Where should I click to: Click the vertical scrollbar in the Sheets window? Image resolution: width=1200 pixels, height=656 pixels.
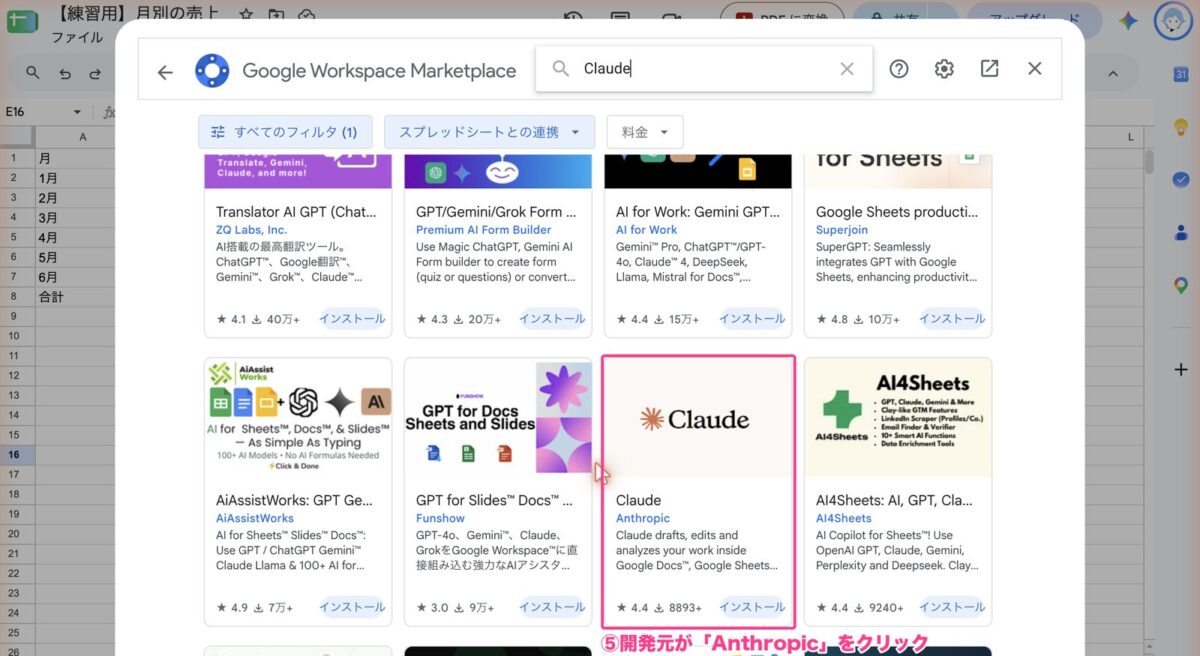click(1150, 160)
